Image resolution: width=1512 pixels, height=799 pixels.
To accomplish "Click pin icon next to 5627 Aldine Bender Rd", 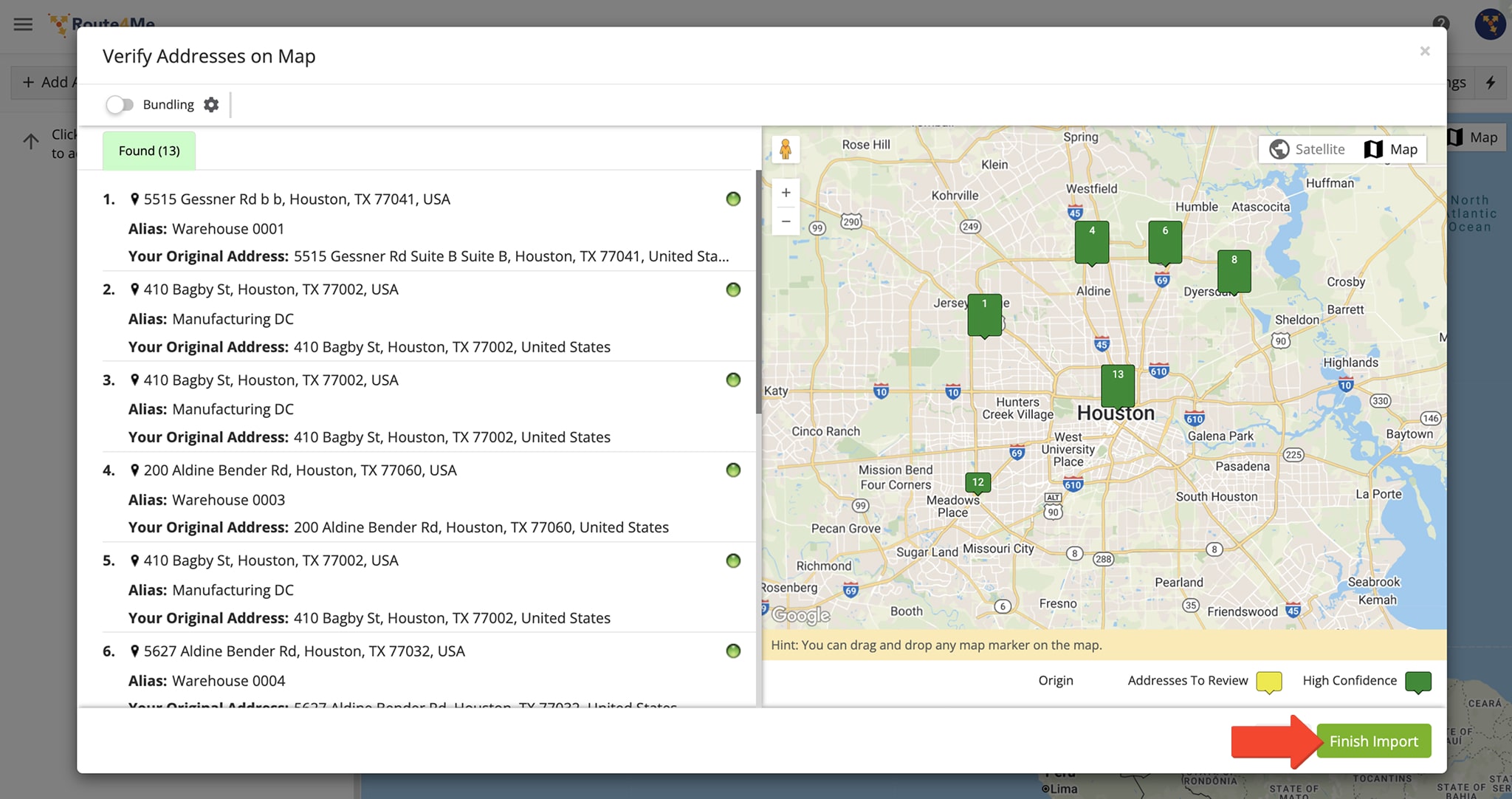I will (134, 651).
